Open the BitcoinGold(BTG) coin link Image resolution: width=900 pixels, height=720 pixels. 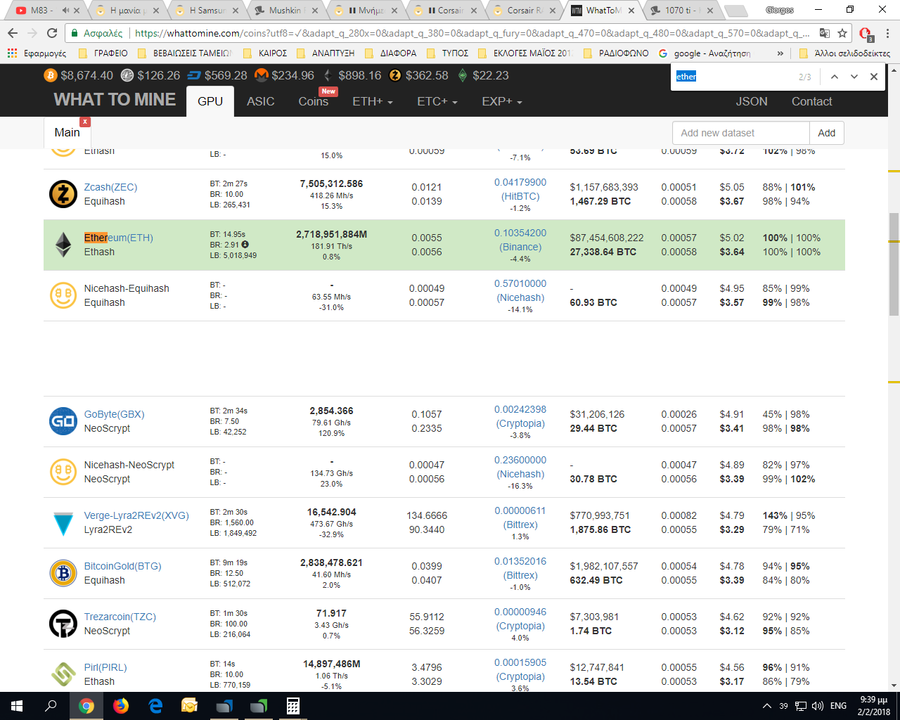click(x=123, y=566)
